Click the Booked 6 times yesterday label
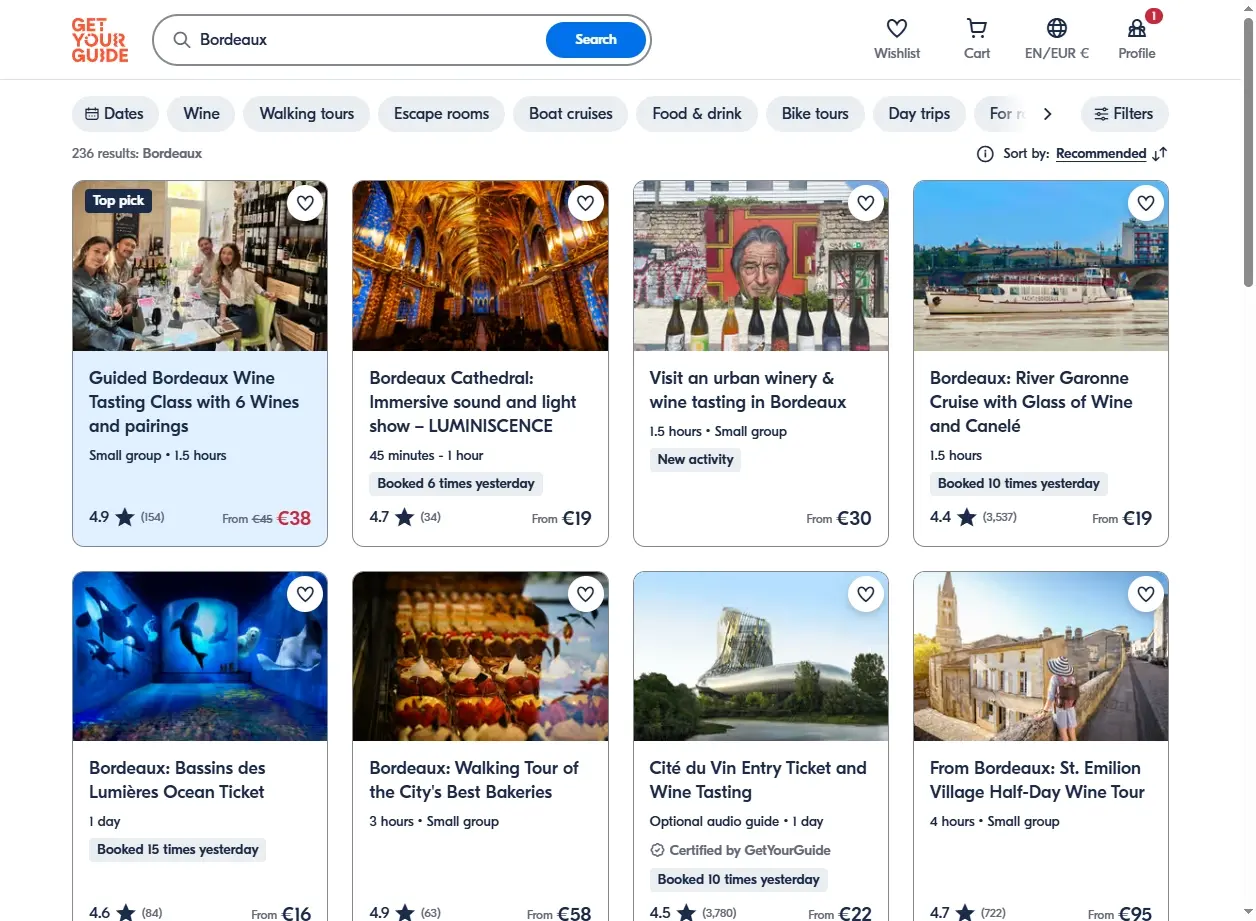The height and width of the screenshot is (921, 1256). coord(456,484)
